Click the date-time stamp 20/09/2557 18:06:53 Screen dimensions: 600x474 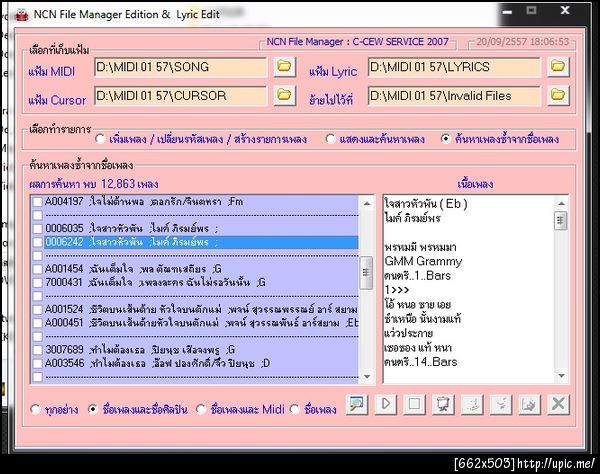point(522,42)
